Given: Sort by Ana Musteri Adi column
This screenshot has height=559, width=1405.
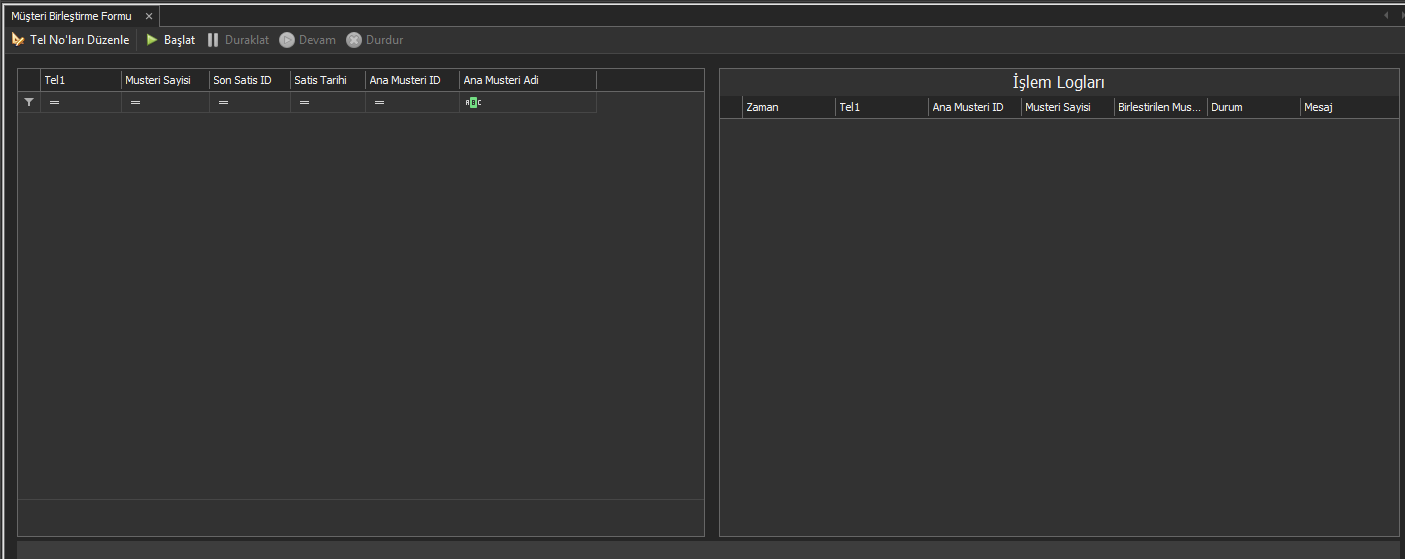Looking at the screenshot, I should [528, 80].
